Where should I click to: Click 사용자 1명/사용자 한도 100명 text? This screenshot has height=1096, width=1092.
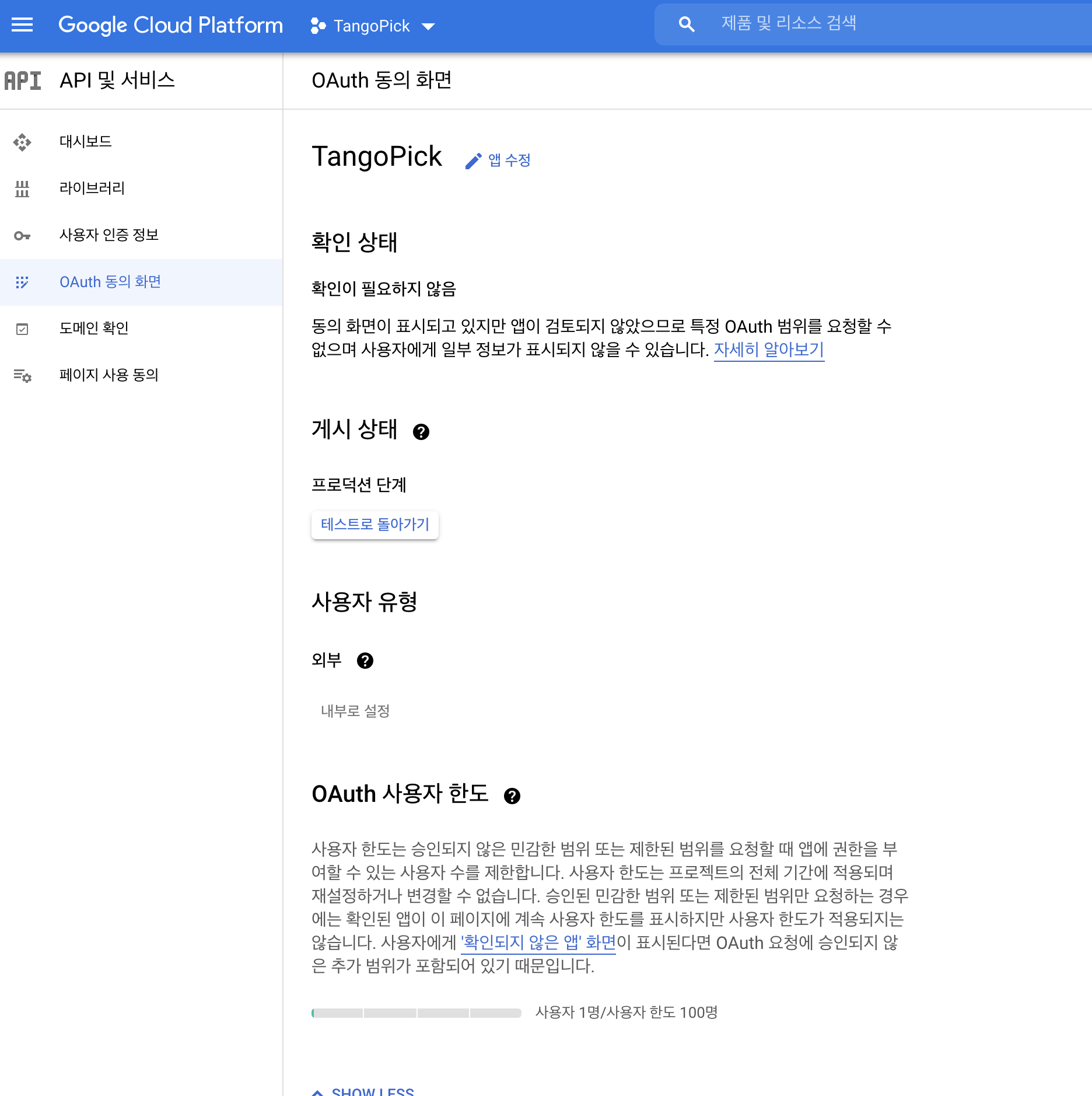click(x=626, y=1013)
